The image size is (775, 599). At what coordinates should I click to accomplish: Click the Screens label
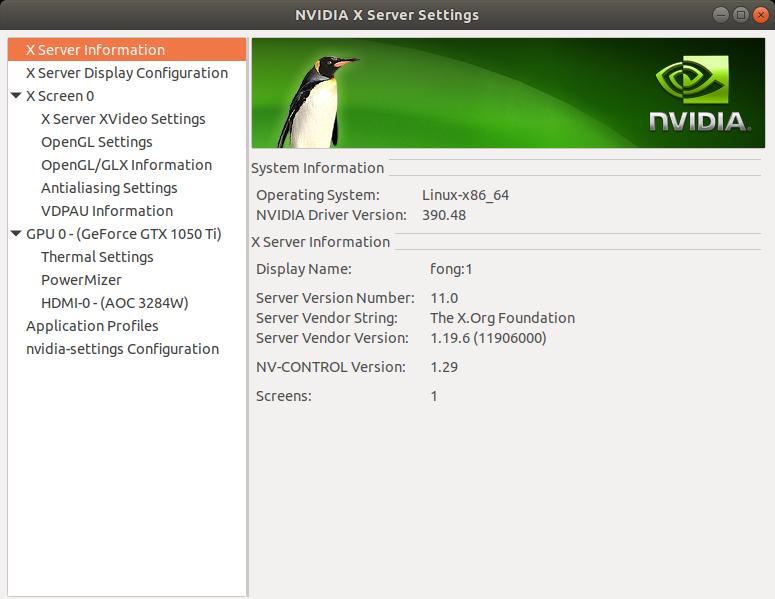[x=284, y=396]
